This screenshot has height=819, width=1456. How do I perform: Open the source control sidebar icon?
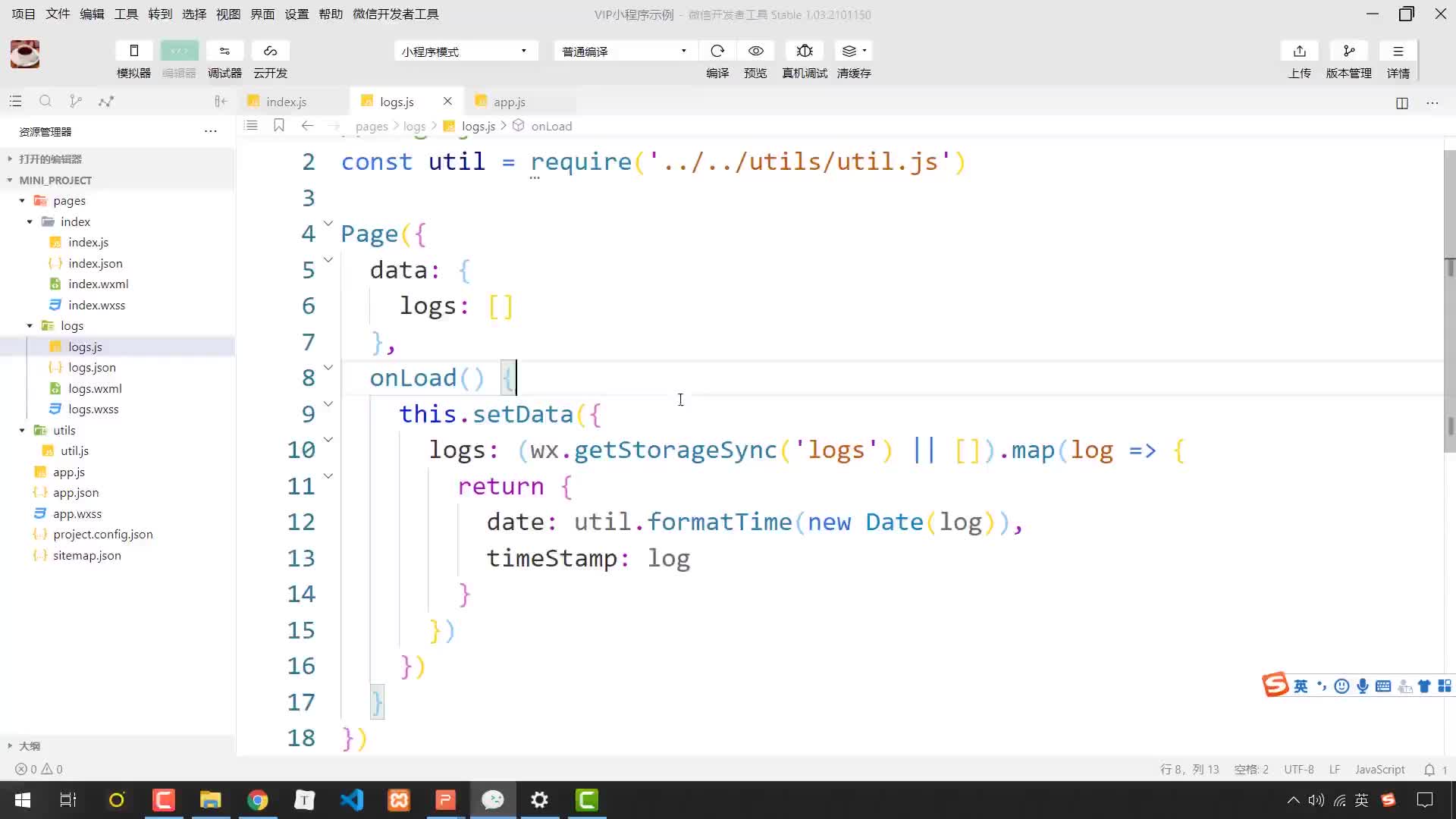click(76, 101)
